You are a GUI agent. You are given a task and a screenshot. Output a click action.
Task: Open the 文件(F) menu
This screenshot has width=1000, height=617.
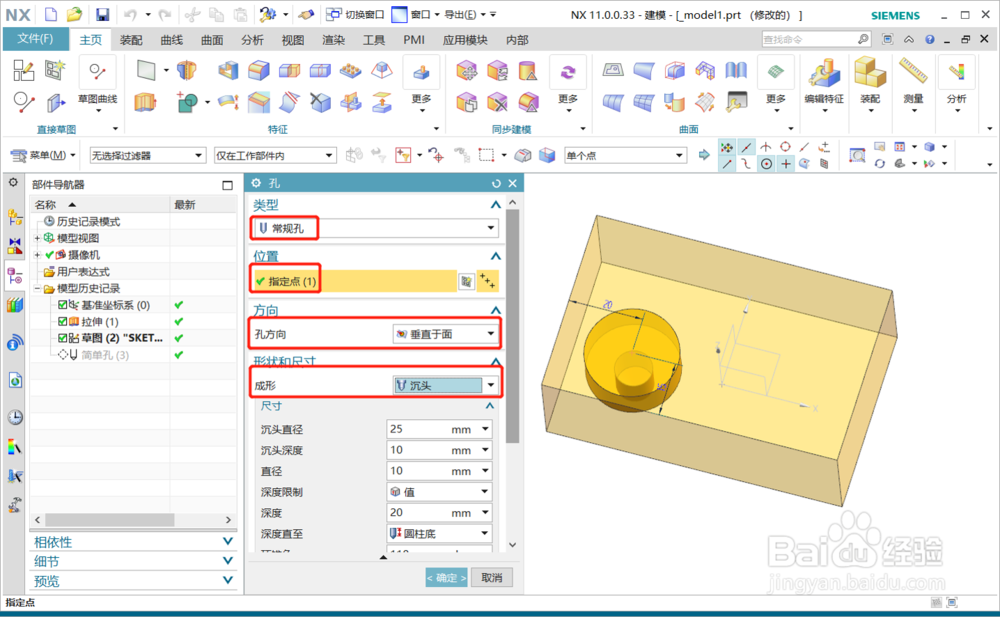click(35, 39)
